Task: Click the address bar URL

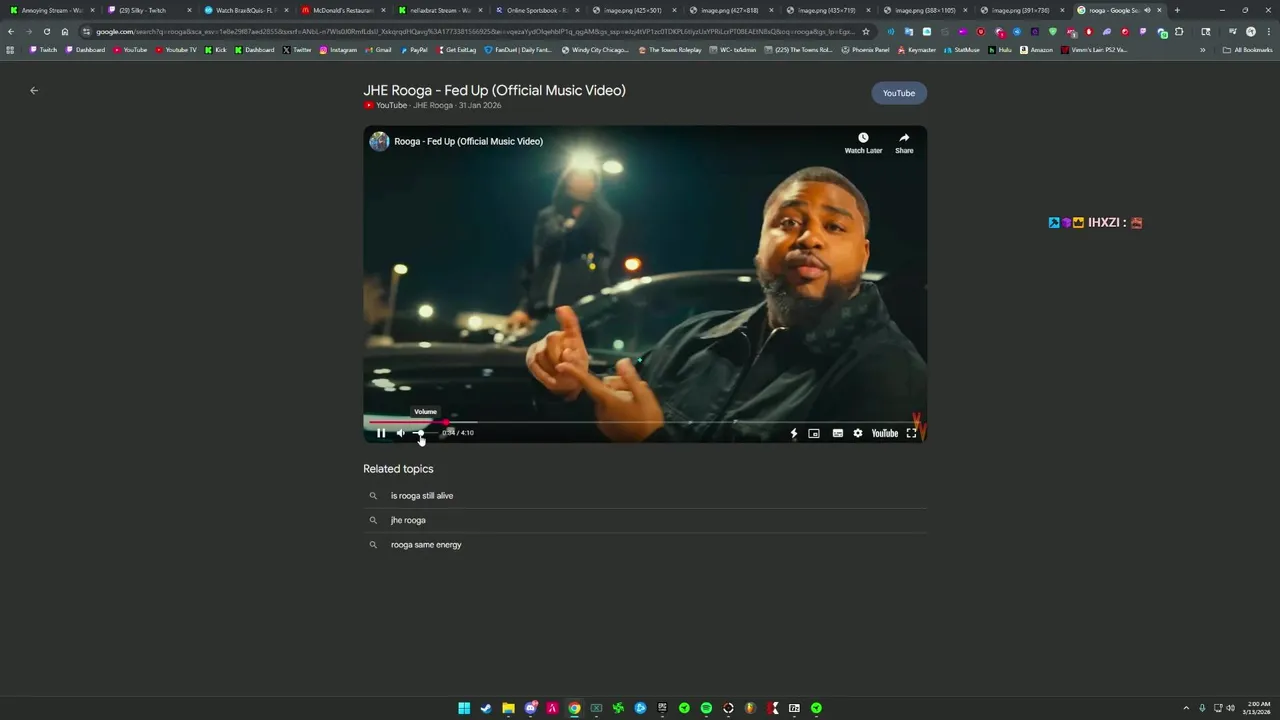Action: click(475, 31)
